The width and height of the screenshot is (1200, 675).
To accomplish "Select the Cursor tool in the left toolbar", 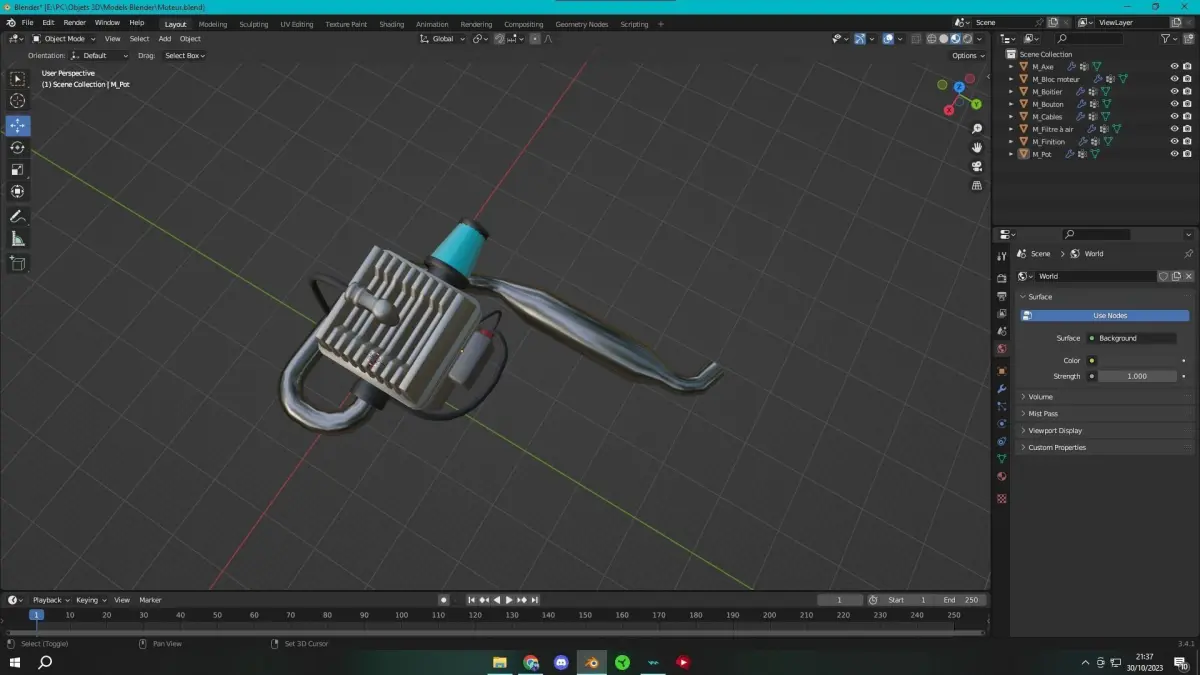I will click(18, 101).
